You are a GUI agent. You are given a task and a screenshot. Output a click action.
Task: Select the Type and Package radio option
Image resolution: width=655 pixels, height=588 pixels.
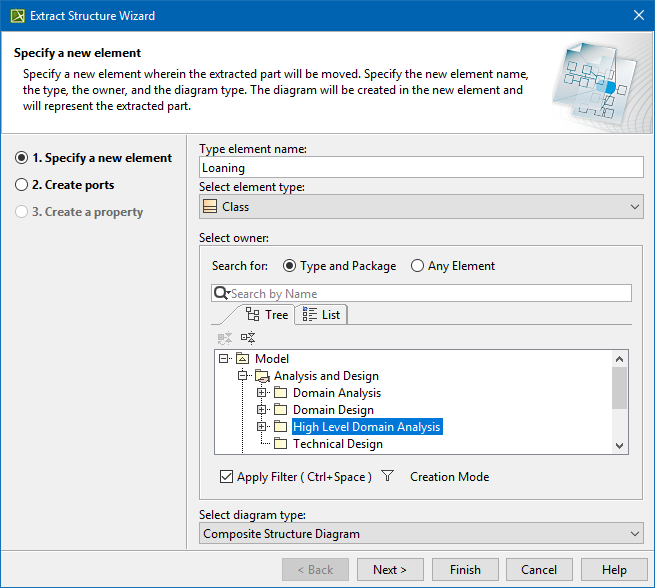290,266
